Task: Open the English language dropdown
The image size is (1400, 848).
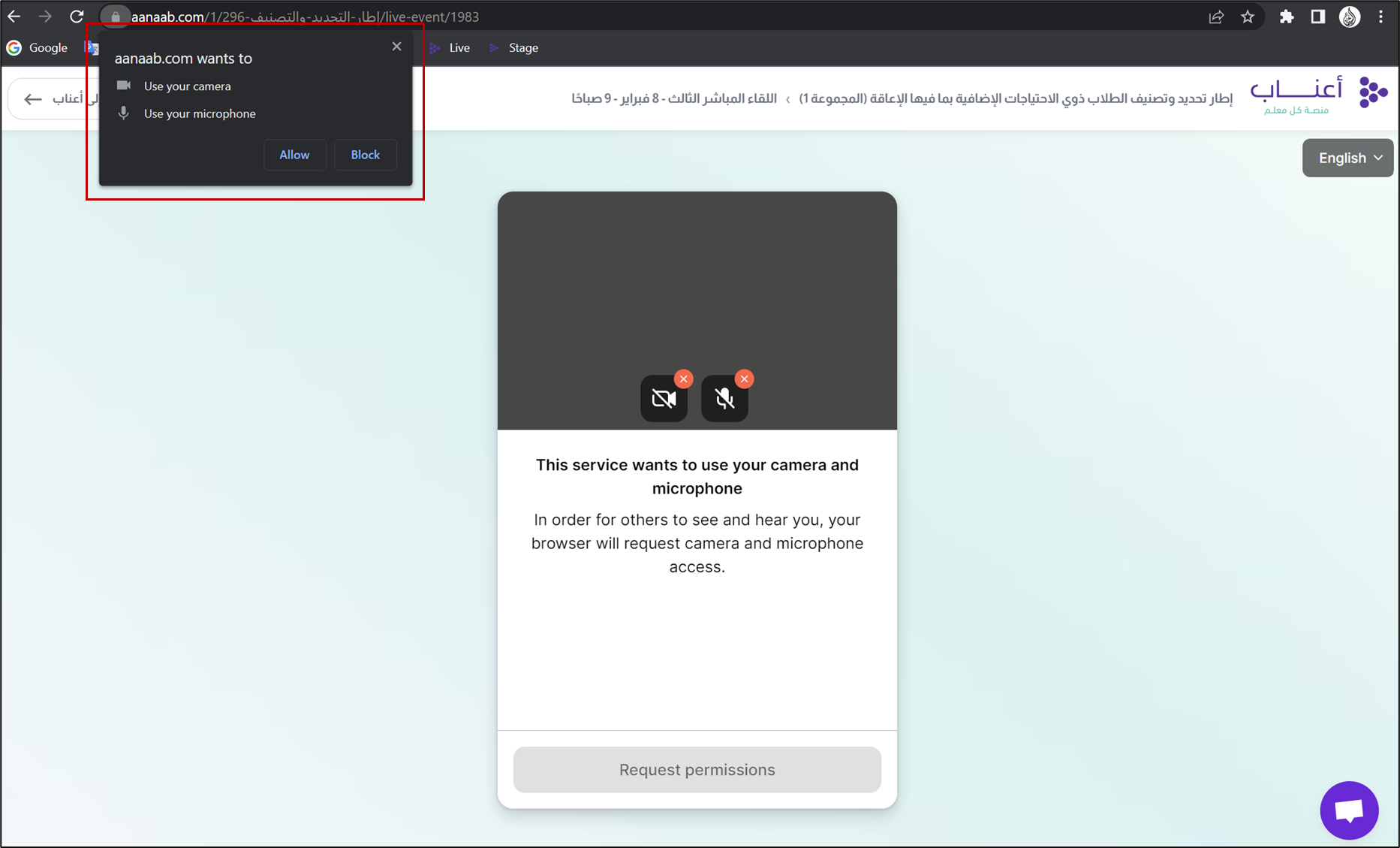Action: click(1347, 158)
